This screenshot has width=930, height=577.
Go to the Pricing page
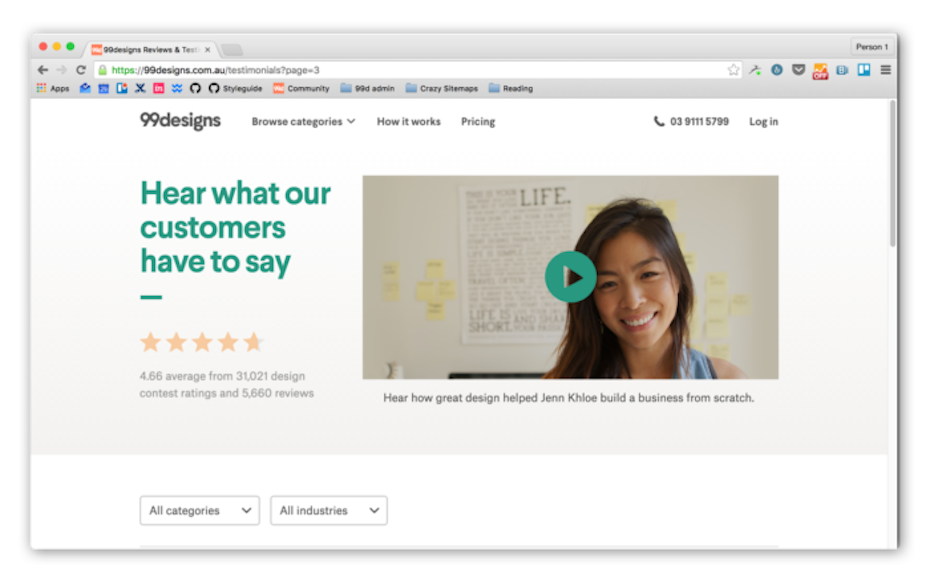click(x=478, y=122)
